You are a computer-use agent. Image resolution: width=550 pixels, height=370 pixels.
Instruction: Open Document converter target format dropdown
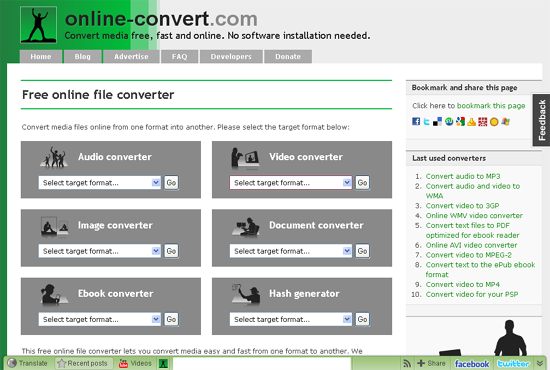[x=291, y=251]
